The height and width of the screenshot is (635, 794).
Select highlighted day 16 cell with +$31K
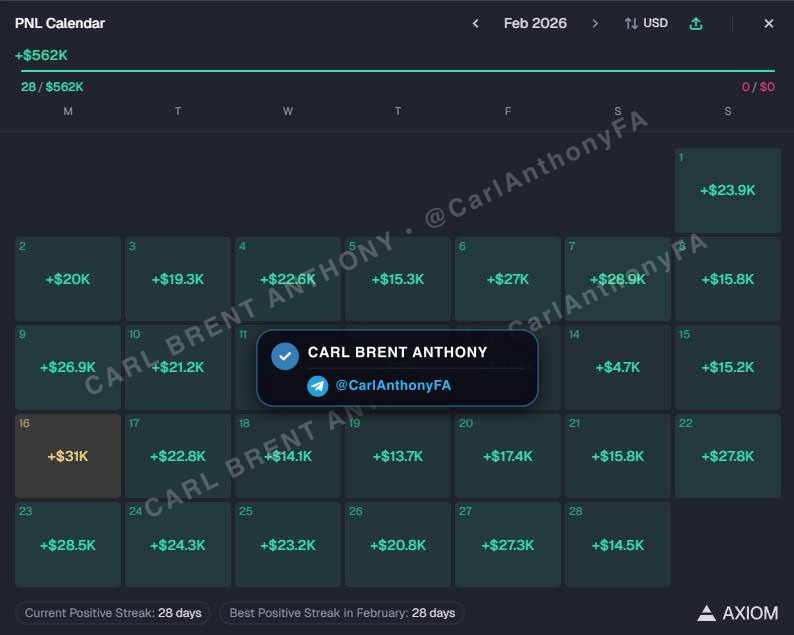(x=68, y=456)
